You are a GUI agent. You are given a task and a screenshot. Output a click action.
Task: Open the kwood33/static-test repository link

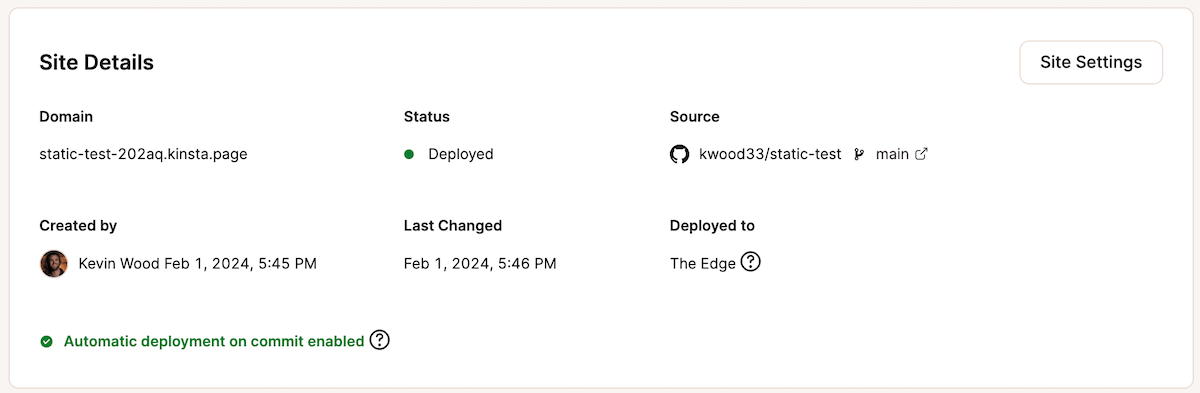pyautogui.click(x=770, y=154)
